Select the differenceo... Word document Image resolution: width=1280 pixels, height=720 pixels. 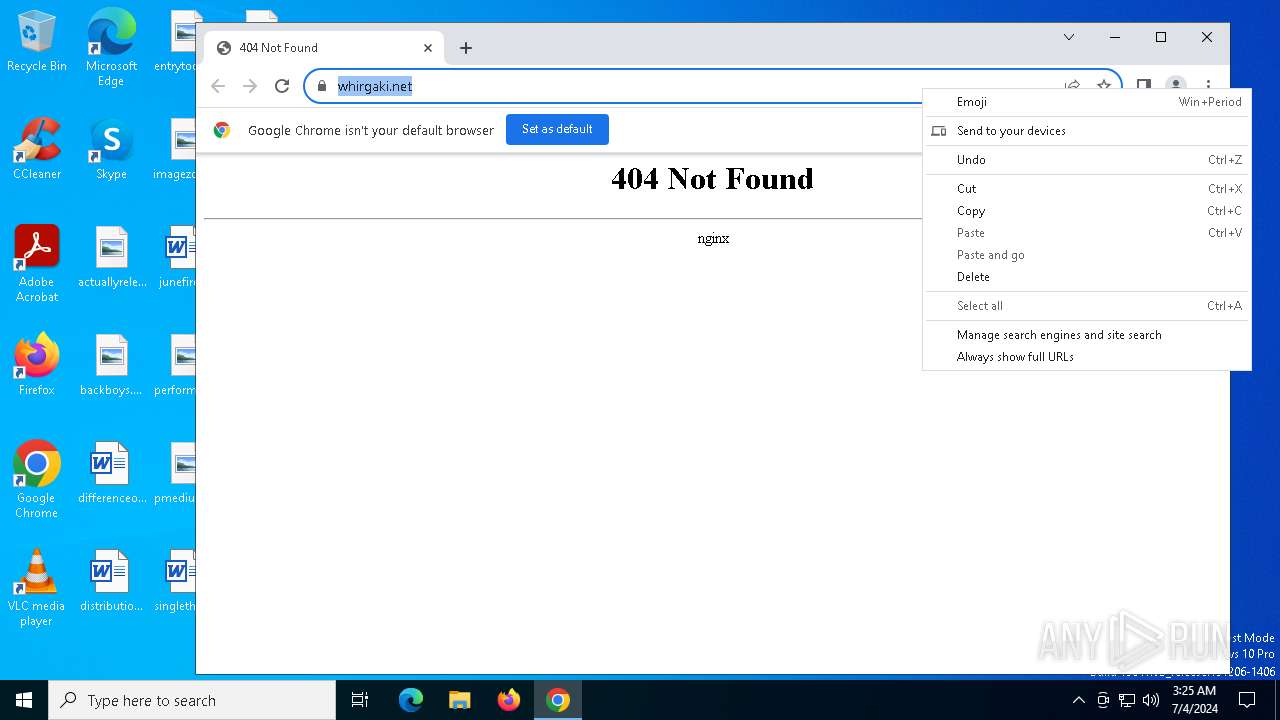[x=112, y=473]
